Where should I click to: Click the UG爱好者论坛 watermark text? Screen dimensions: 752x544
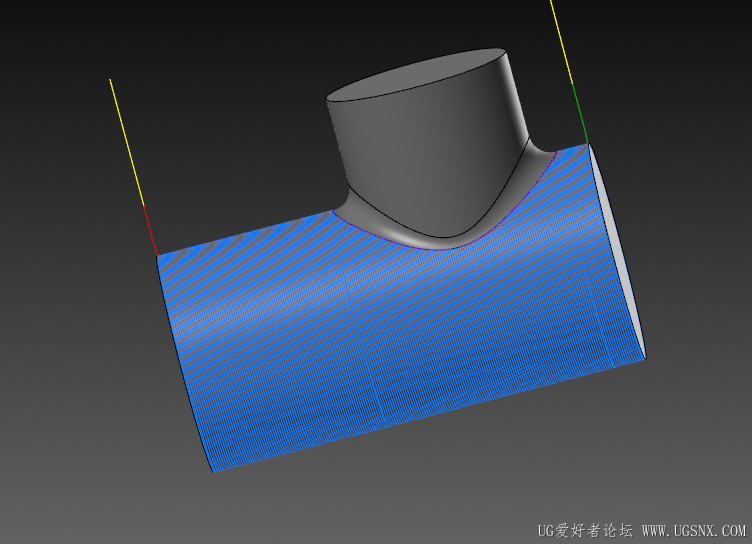(585, 531)
